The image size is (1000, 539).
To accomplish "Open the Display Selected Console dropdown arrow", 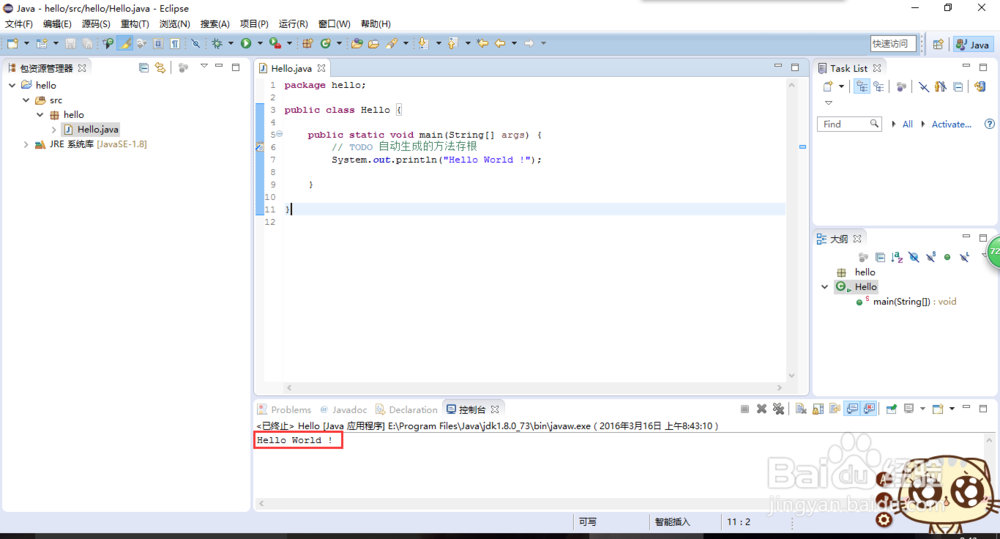I will (x=922, y=409).
